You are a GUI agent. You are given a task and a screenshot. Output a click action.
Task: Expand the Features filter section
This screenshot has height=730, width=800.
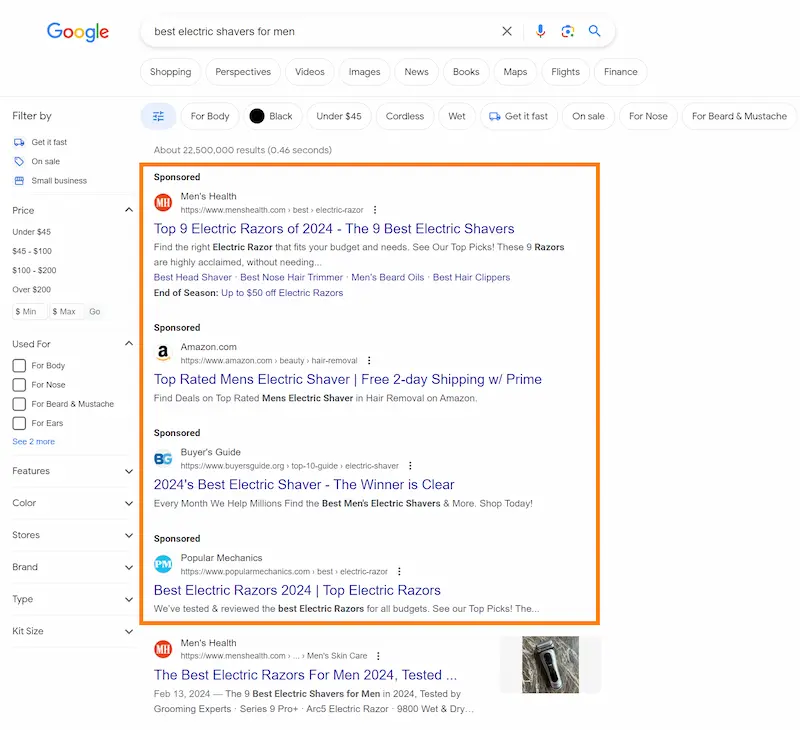128,471
